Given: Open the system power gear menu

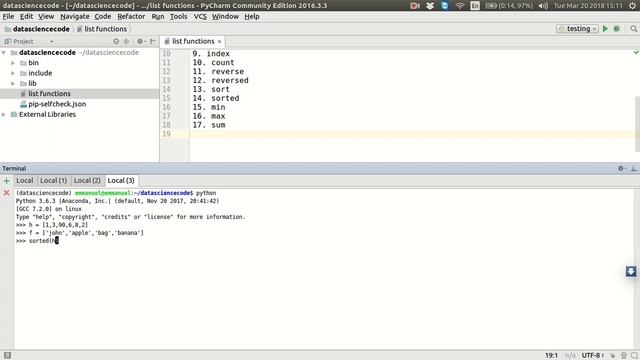Looking at the screenshot, I should point(632,6).
